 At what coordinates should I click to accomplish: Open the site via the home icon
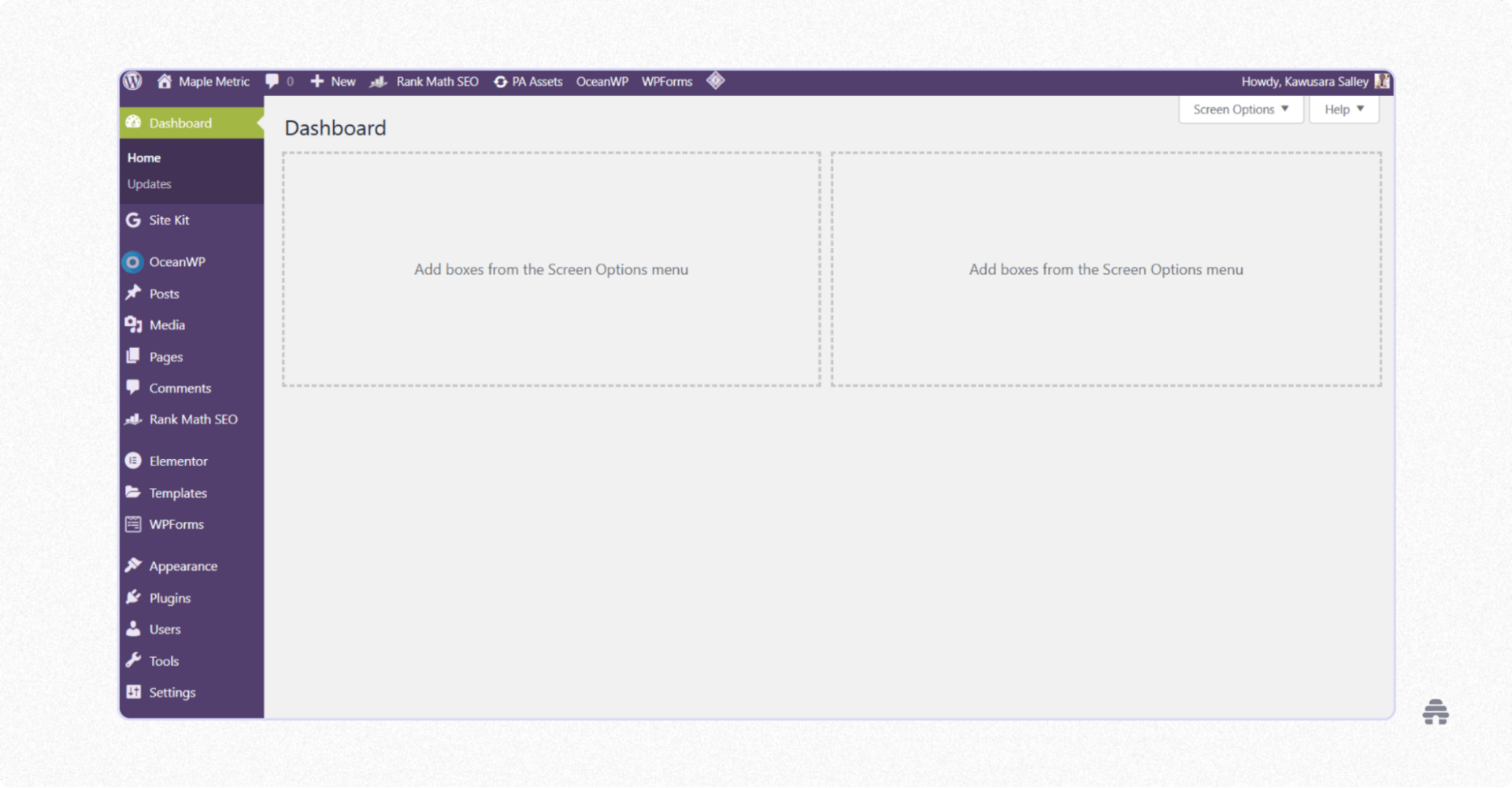click(x=165, y=81)
